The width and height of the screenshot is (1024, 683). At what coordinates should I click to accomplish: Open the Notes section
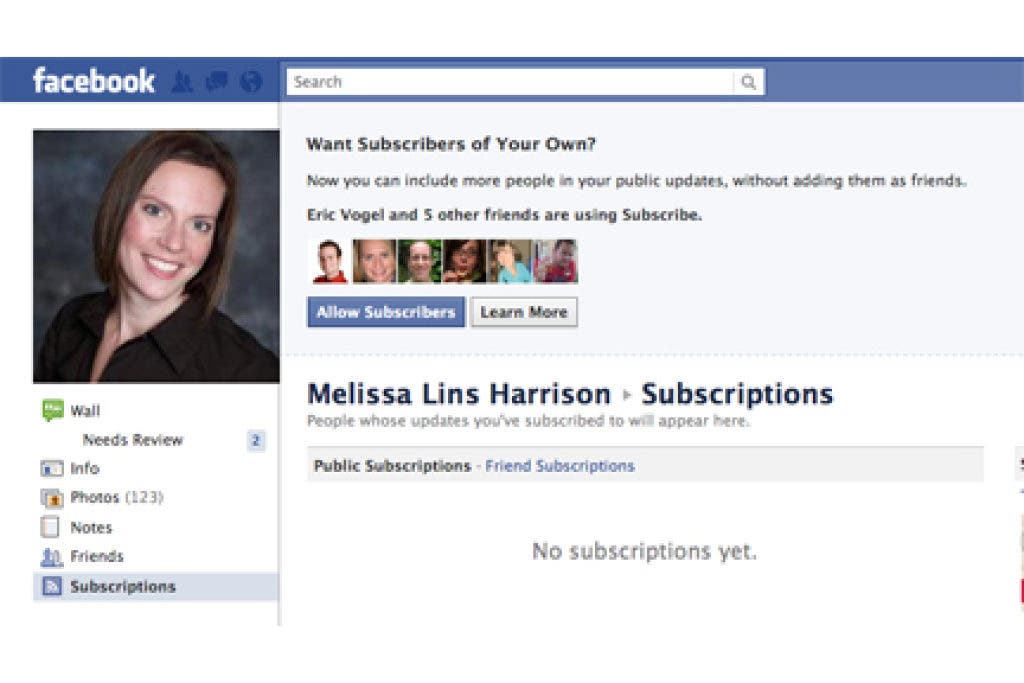click(x=91, y=527)
